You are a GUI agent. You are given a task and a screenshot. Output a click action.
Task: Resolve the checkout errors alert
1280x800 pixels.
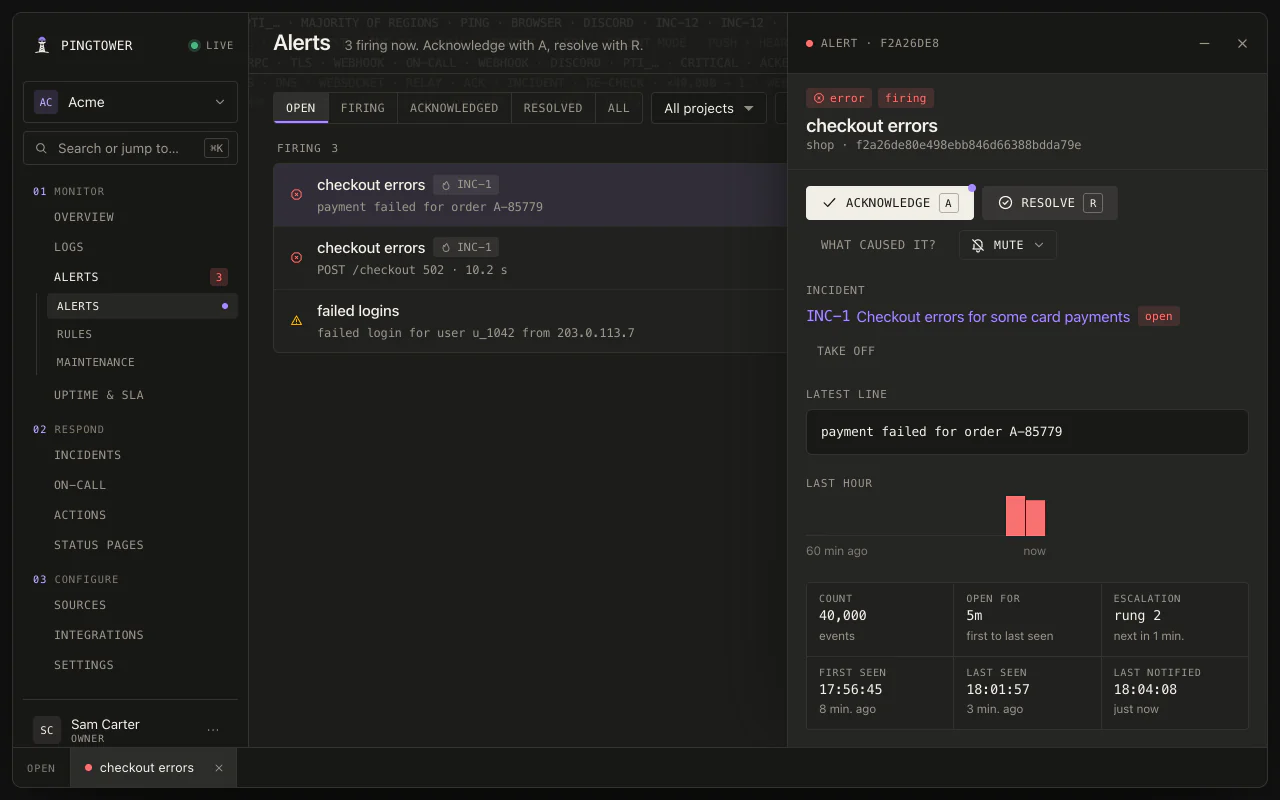pos(1050,203)
